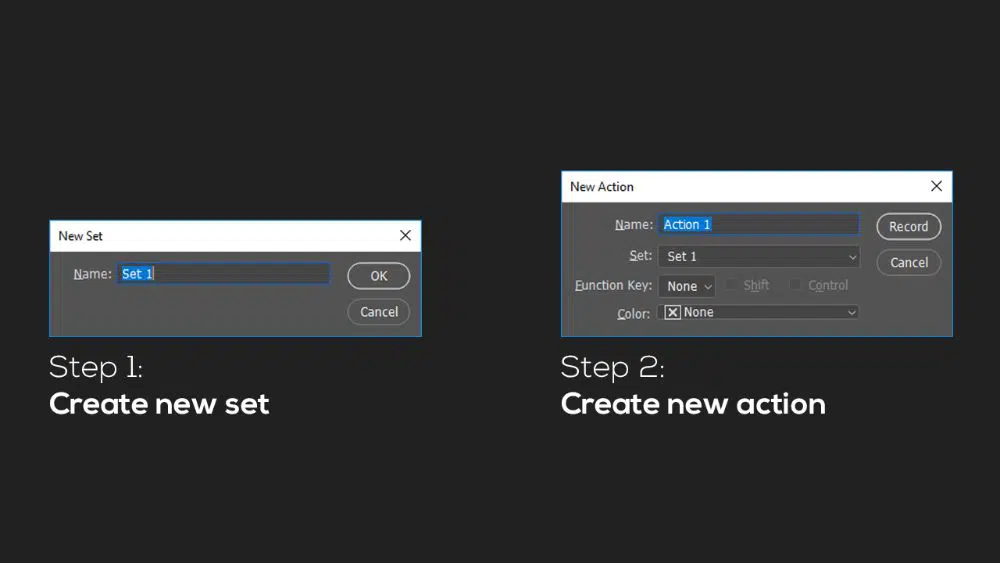
Task: Close the New Action dialog window
Action: pos(936,186)
